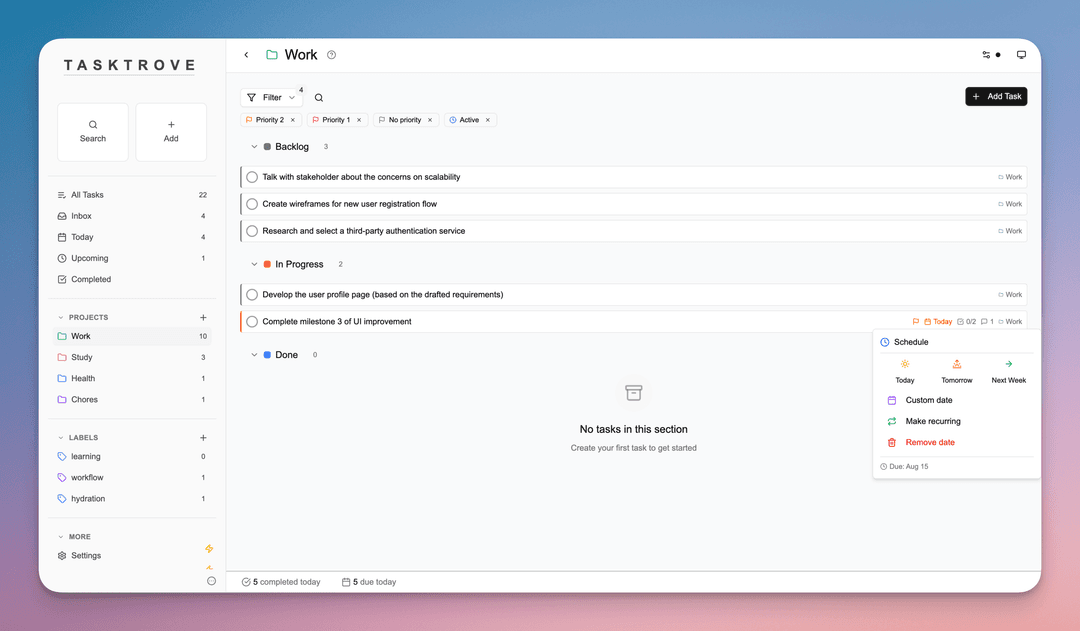Remove the No priority filter chip
1080x631 pixels.
430,120
